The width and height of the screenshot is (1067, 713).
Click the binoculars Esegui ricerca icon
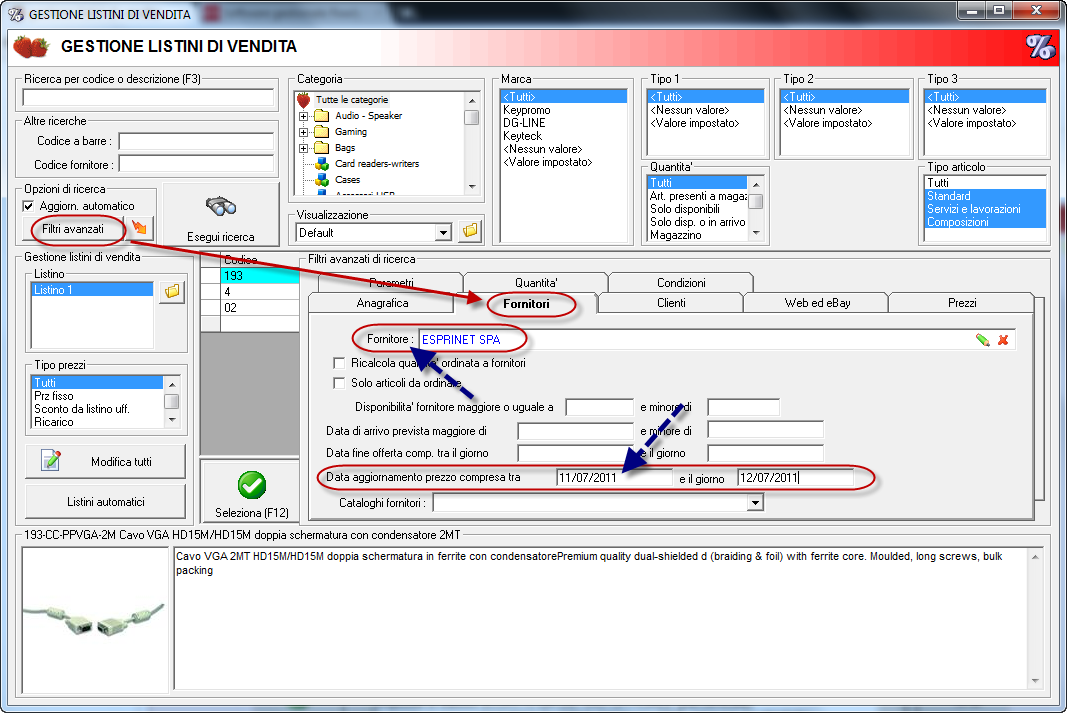[221, 205]
